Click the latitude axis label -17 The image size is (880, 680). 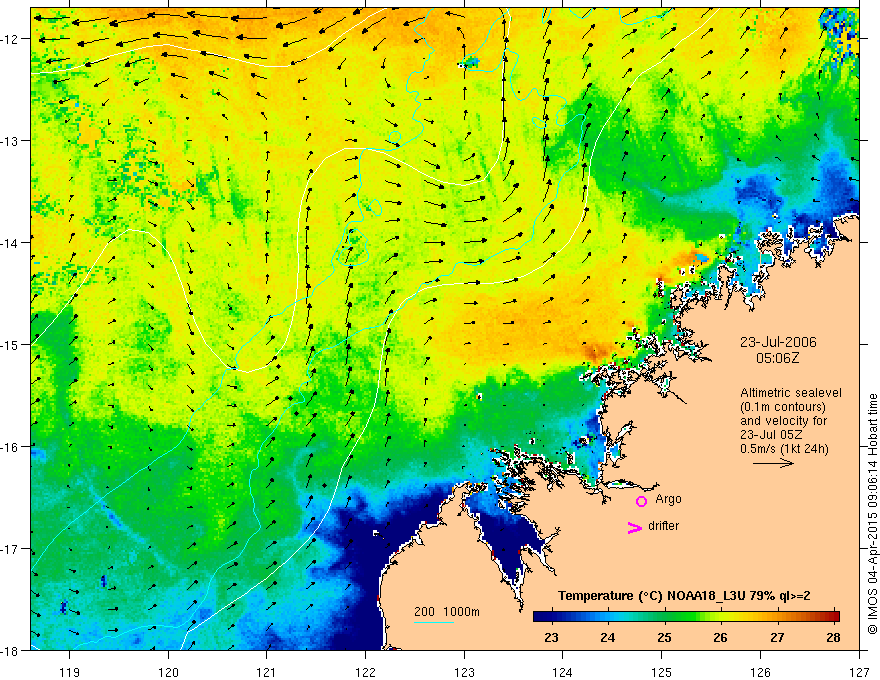pyautogui.click(x=9, y=549)
